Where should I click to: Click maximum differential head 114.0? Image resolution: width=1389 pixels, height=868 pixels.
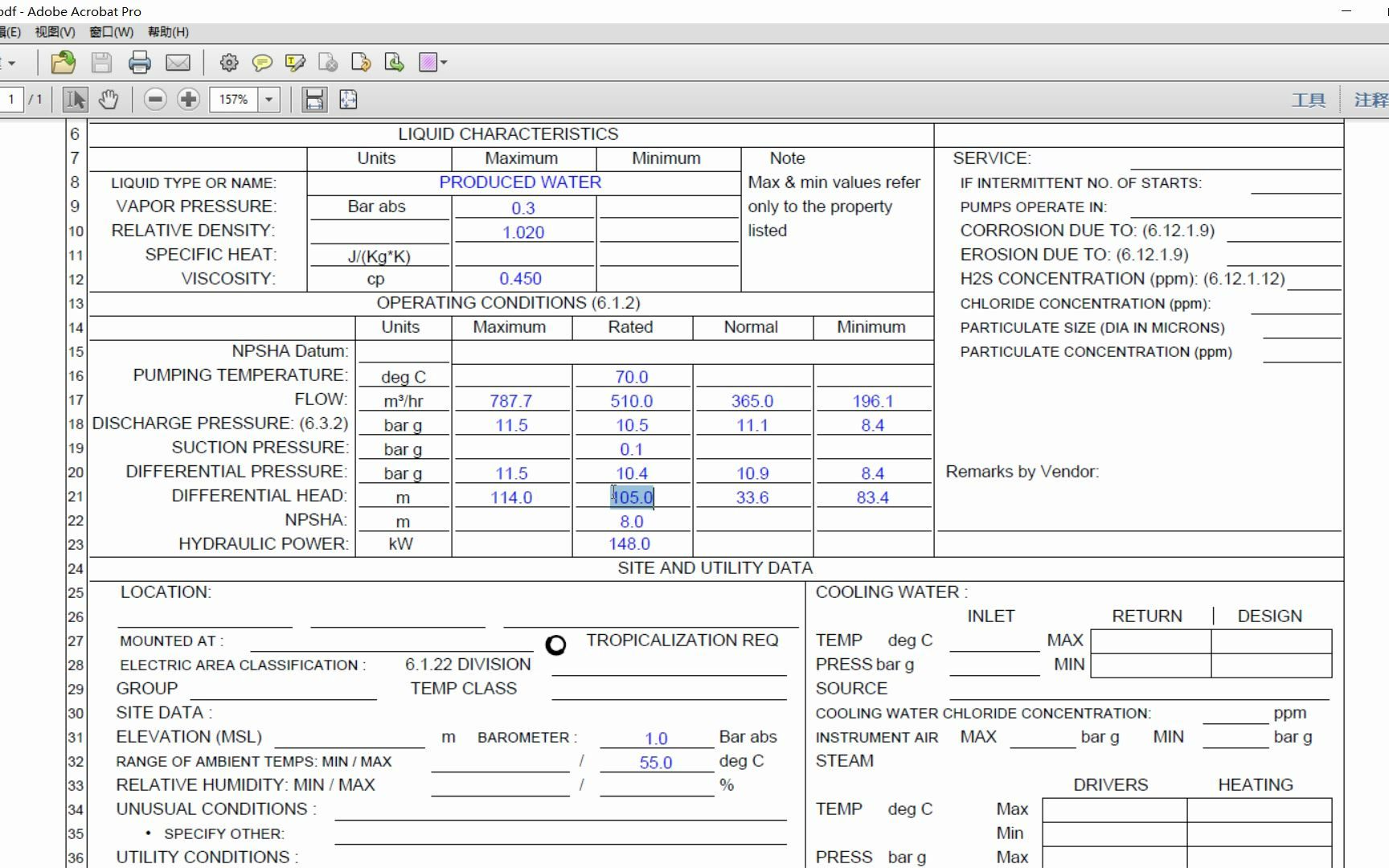coord(511,497)
